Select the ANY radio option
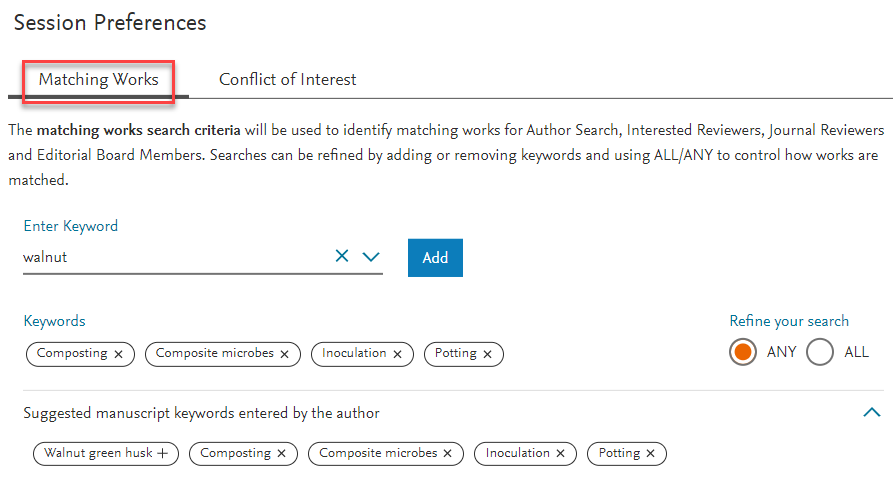This screenshot has height=479, width=893. pos(743,352)
